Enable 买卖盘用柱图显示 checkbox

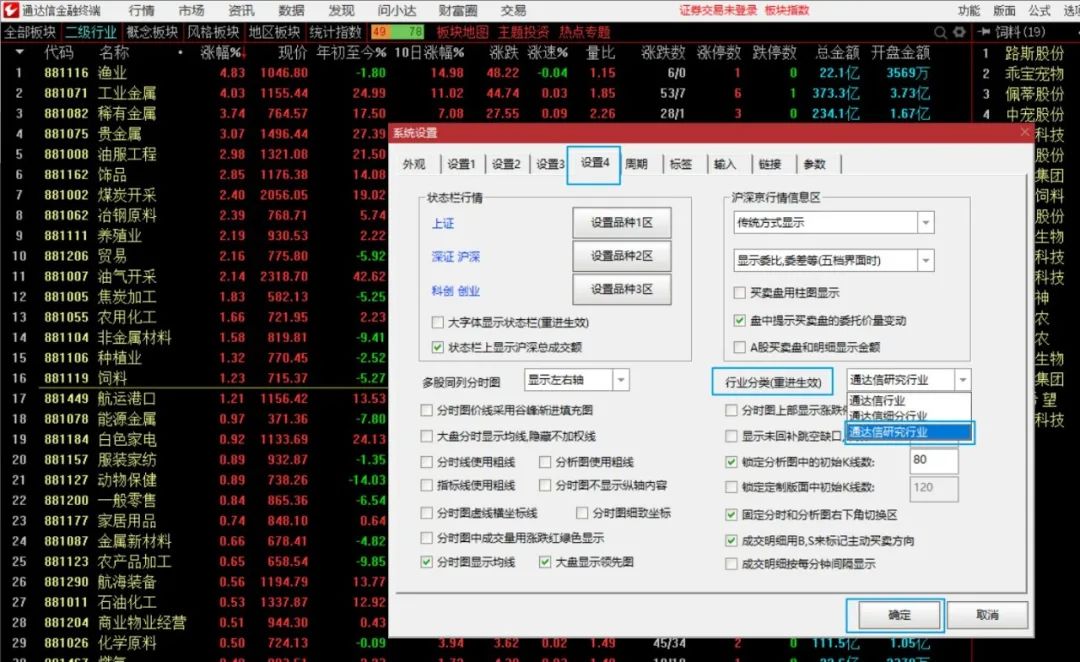(740, 293)
